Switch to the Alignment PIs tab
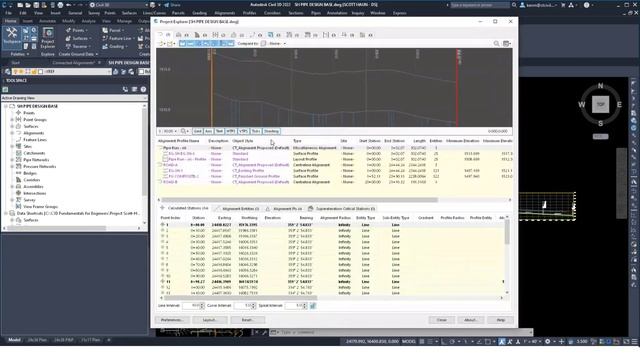This screenshot has width=640, height=360. 284,209
